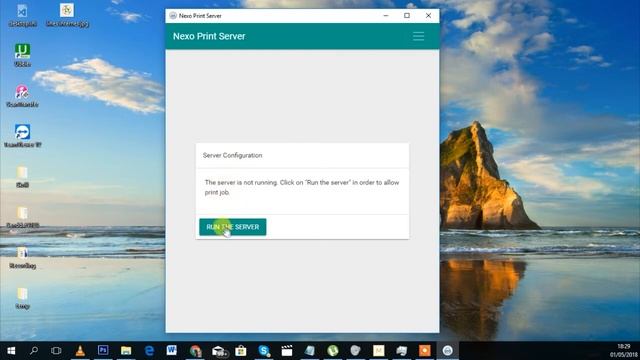Image resolution: width=640 pixels, height=360 pixels.
Task: Launch Microsoft Edge from the taskbar
Action: (x=149, y=351)
